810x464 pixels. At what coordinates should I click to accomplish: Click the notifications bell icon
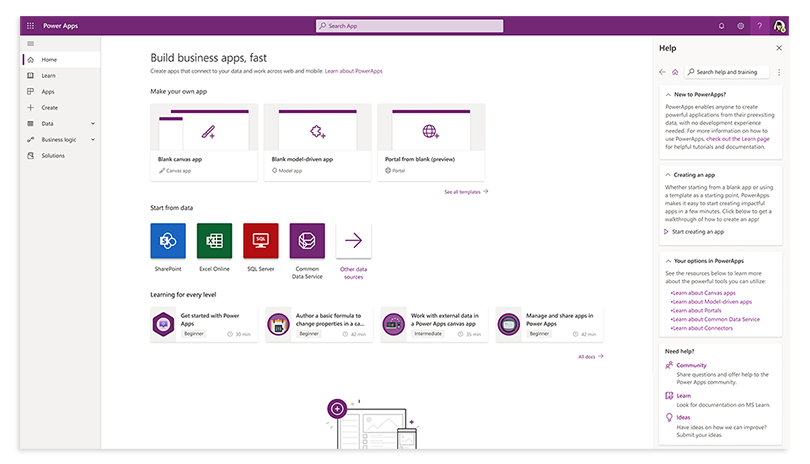tap(722, 25)
